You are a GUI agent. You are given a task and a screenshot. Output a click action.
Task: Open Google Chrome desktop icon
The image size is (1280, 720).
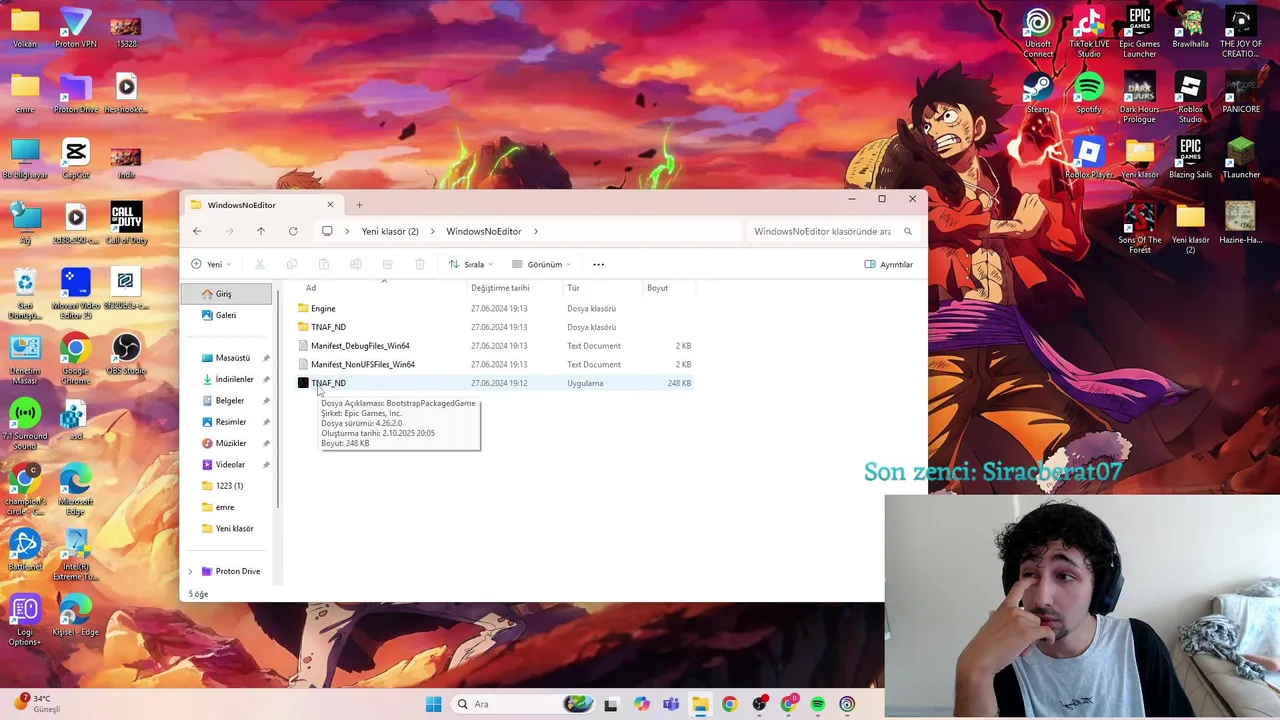(x=75, y=359)
